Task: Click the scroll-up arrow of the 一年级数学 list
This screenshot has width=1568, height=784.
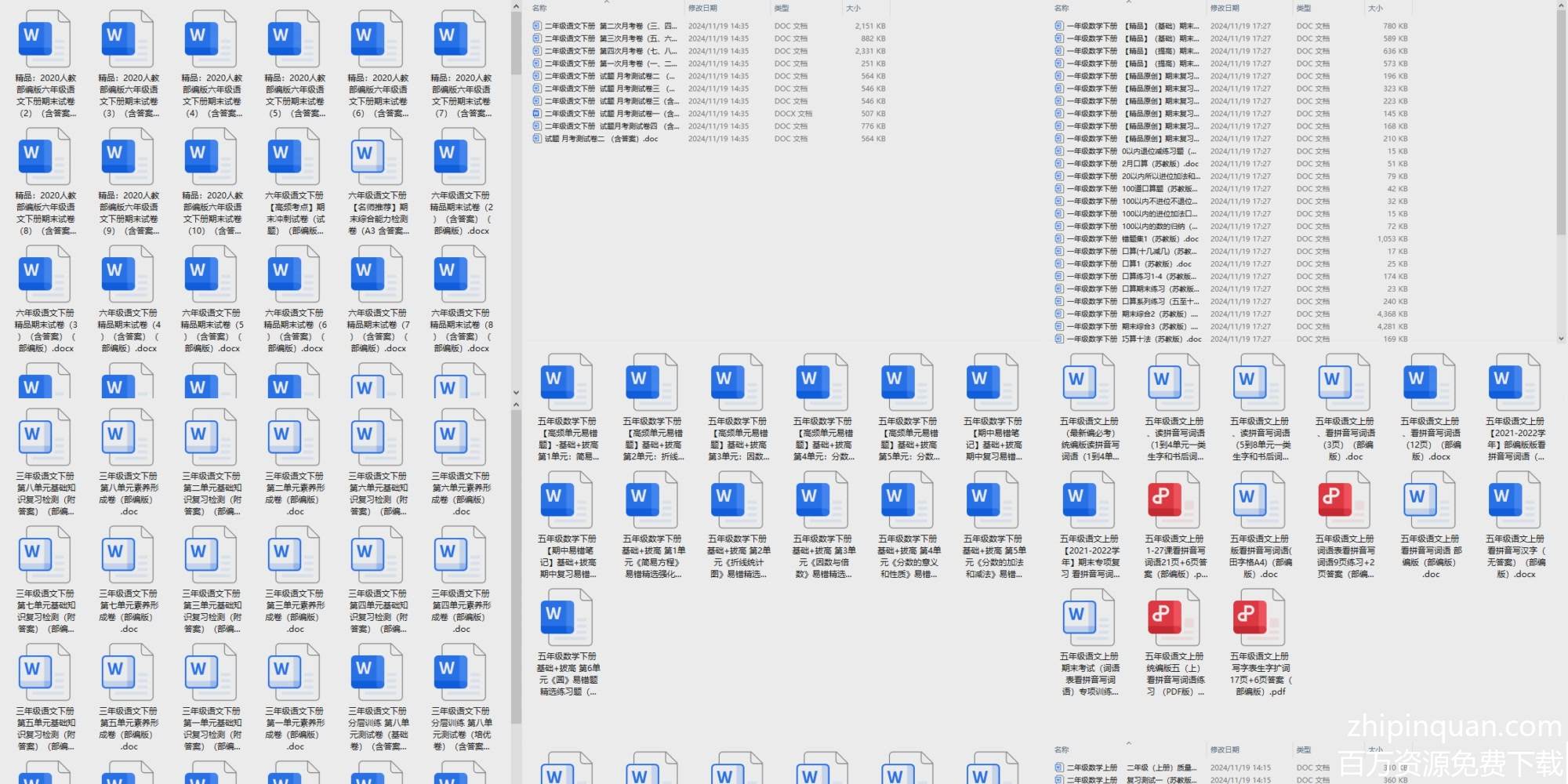Action: pyautogui.click(x=1560, y=6)
